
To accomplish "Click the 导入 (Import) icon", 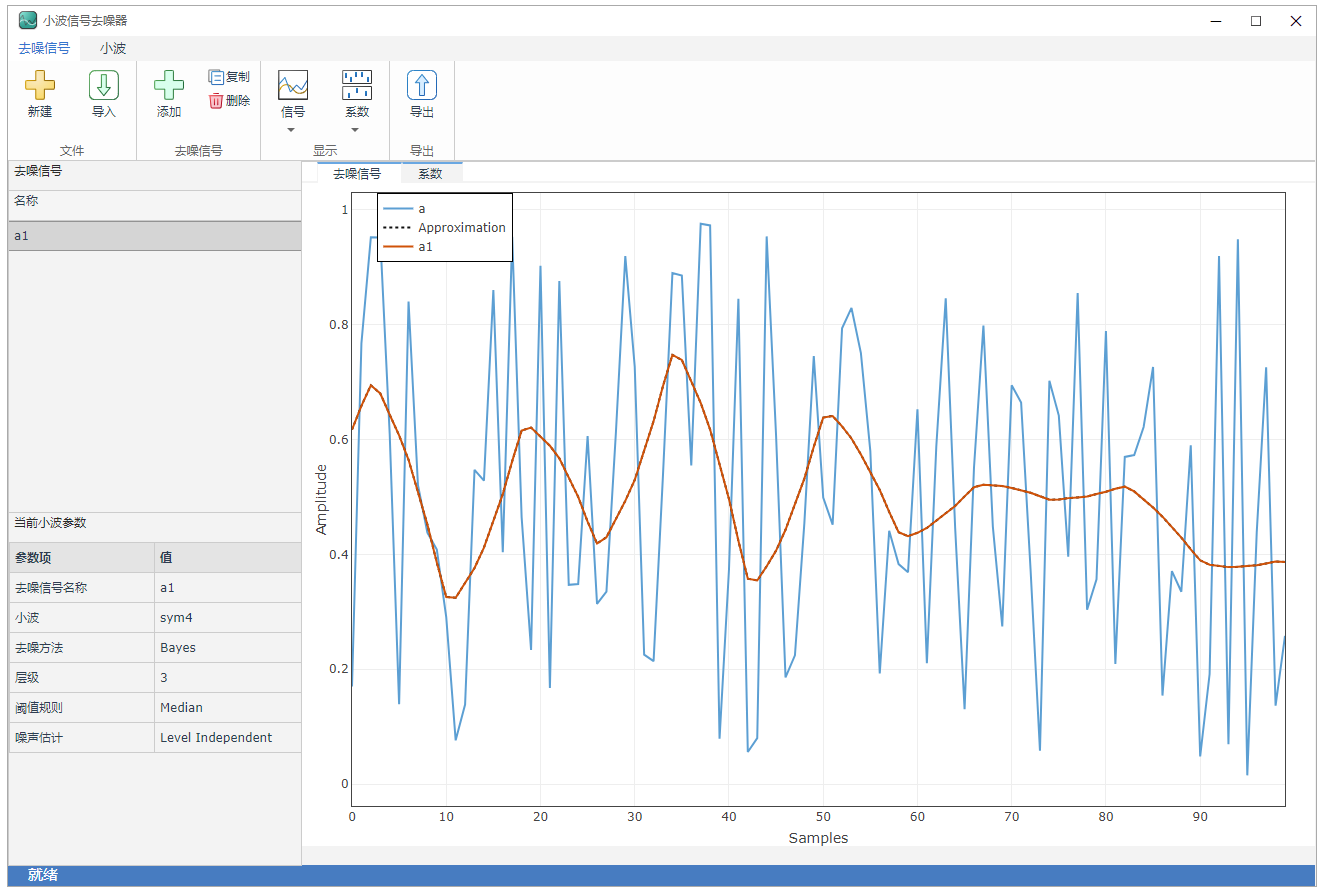I will (104, 85).
